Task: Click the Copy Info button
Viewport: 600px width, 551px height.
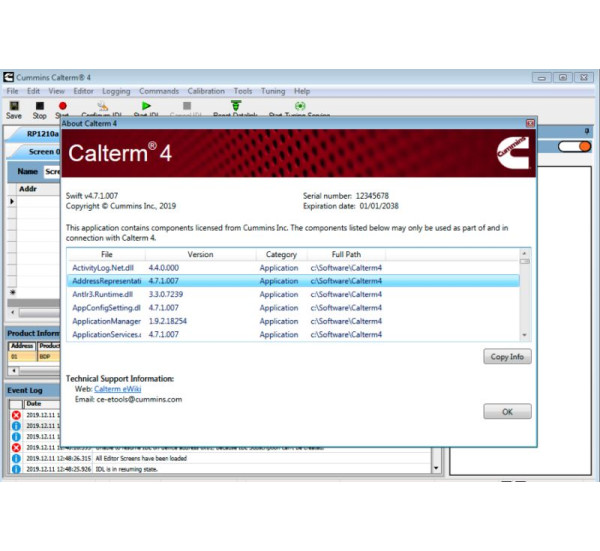Action: [x=507, y=357]
